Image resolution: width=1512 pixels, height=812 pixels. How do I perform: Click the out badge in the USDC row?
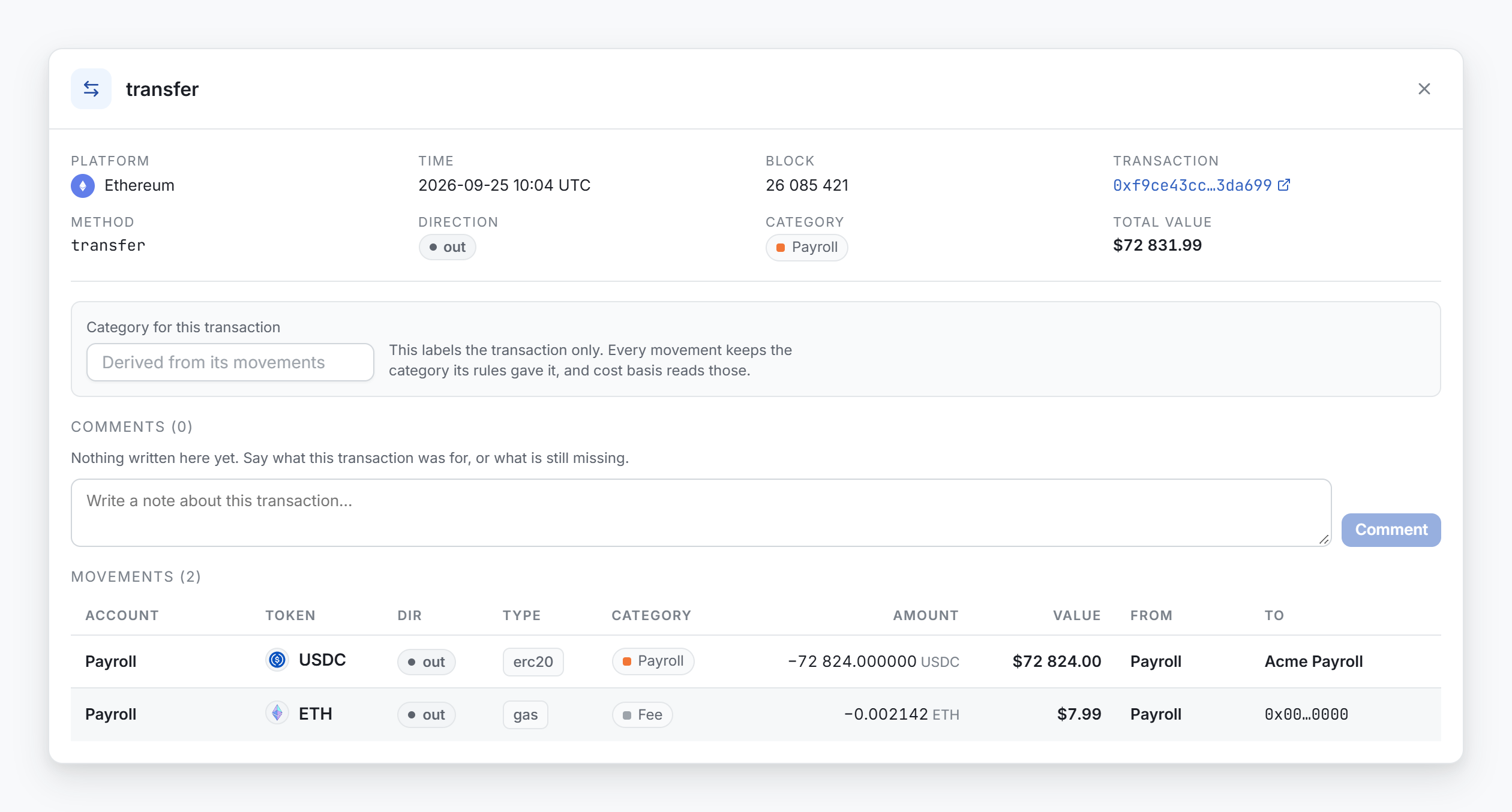click(426, 661)
